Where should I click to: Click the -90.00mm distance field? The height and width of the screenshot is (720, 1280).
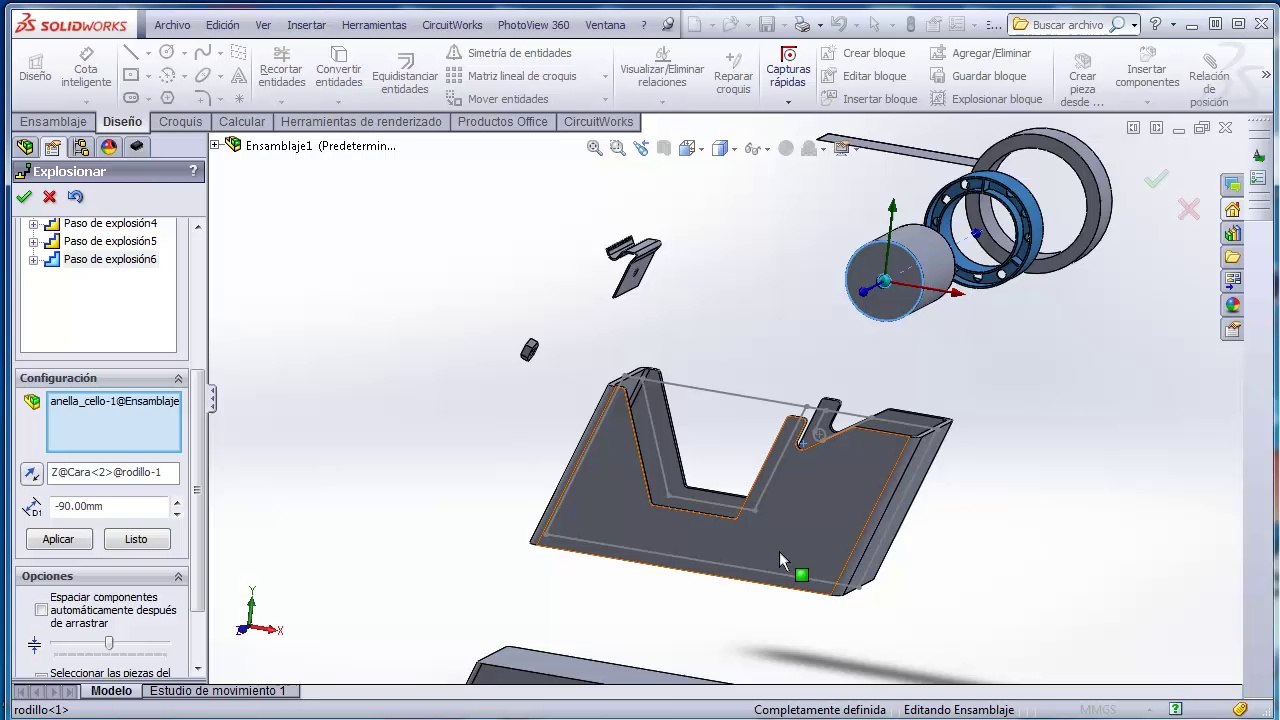coord(110,507)
